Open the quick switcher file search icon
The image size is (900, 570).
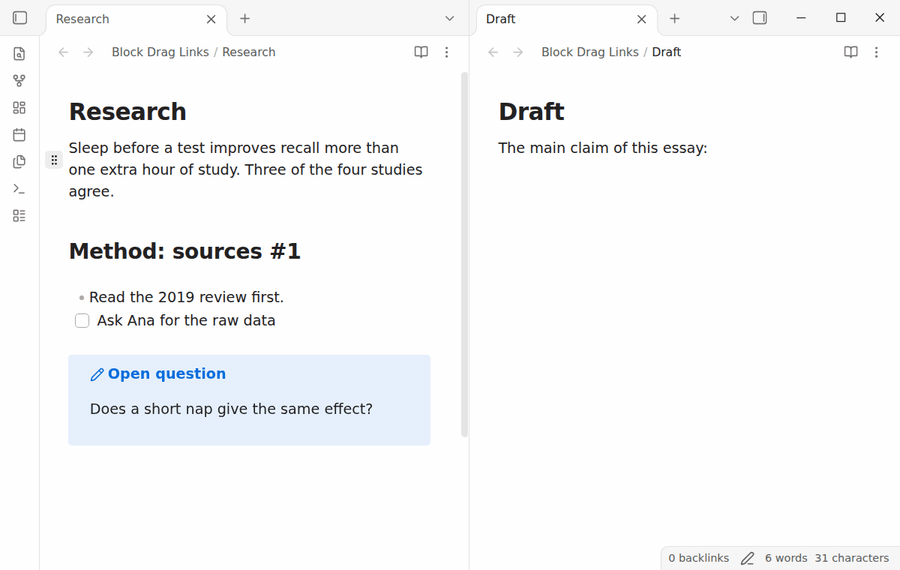pos(19,53)
